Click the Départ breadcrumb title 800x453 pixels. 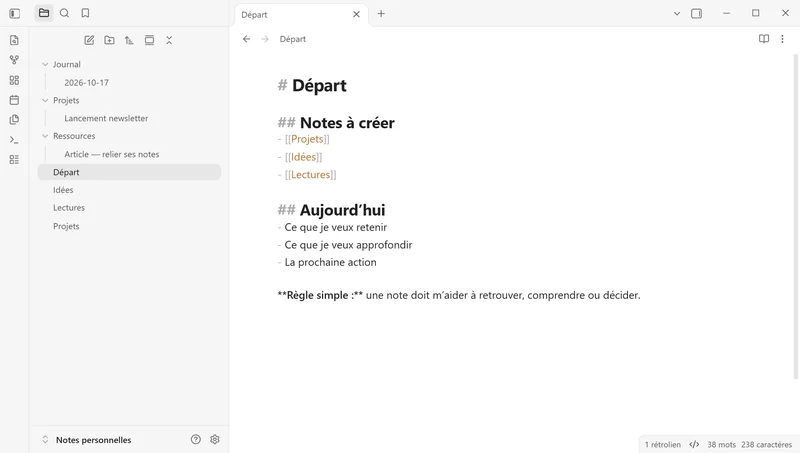(x=293, y=39)
